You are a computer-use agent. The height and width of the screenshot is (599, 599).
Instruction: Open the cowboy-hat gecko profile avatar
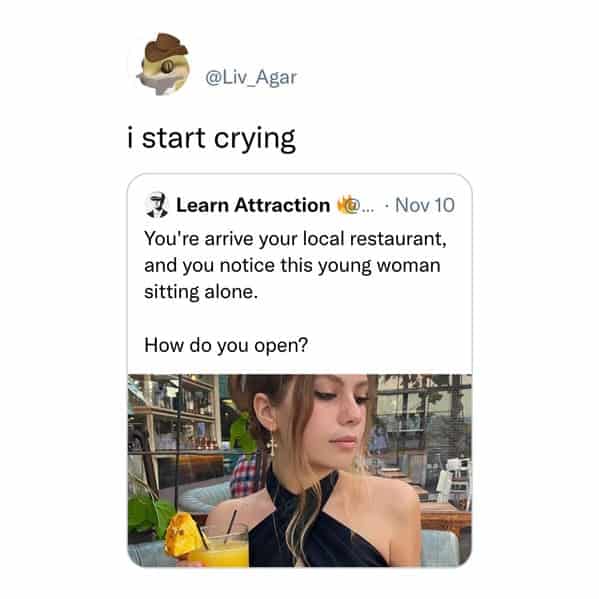[x=163, y=64]
